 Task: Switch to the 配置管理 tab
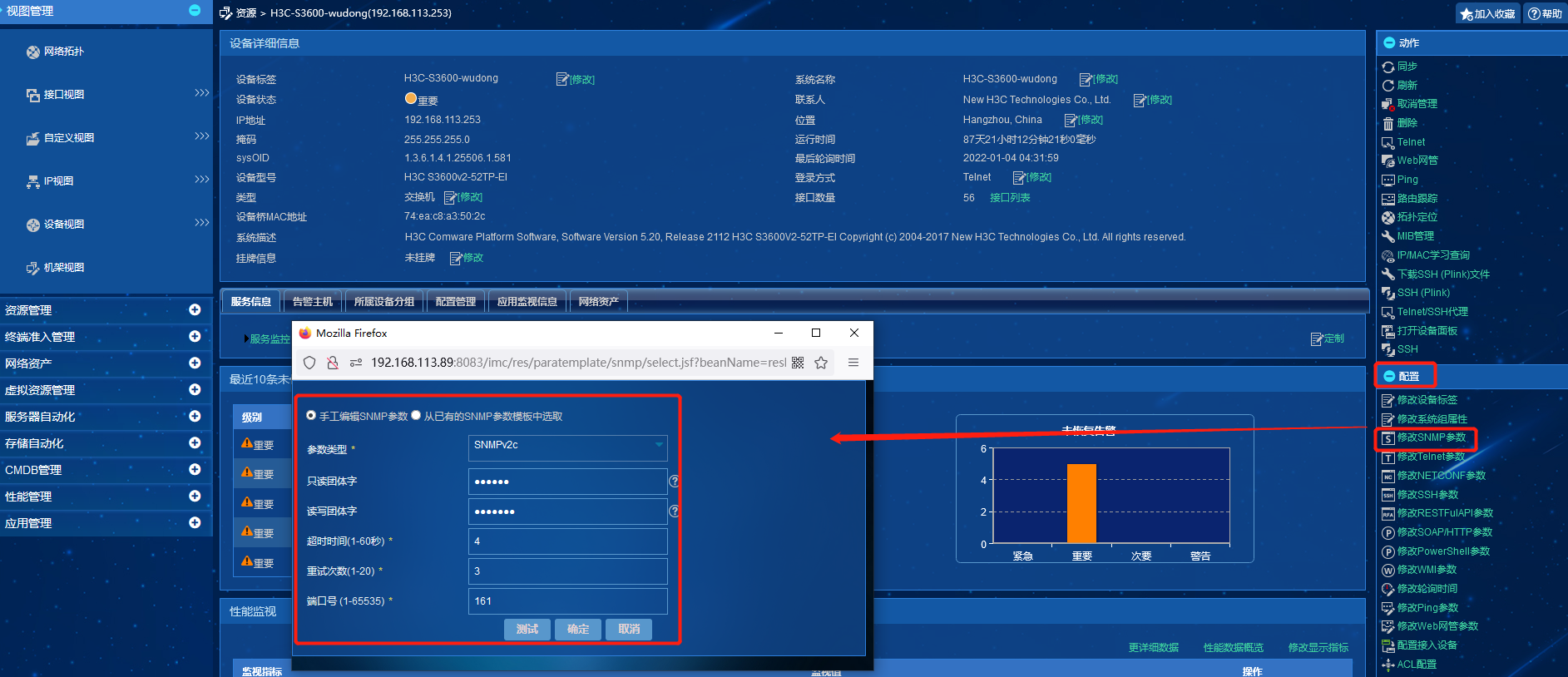click(x=456, y=301)
